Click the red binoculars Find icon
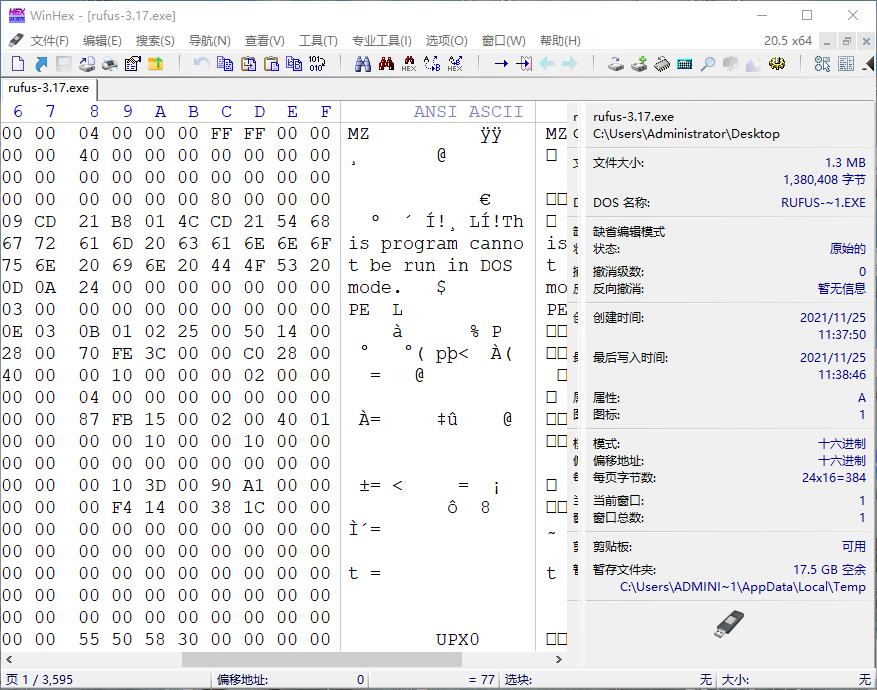The image size is (877, 690). coord(386,64)
